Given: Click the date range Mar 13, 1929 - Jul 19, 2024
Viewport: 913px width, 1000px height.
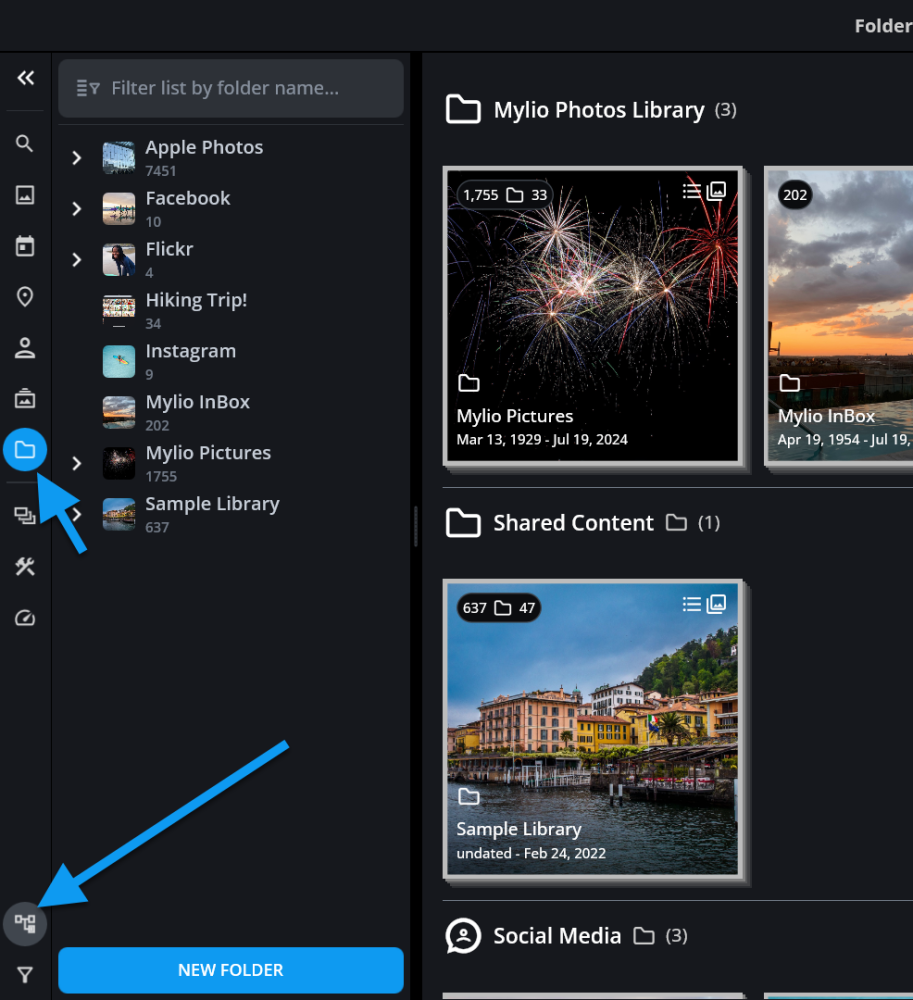Looking at the screenshot, I should click(x=542, y=439).
